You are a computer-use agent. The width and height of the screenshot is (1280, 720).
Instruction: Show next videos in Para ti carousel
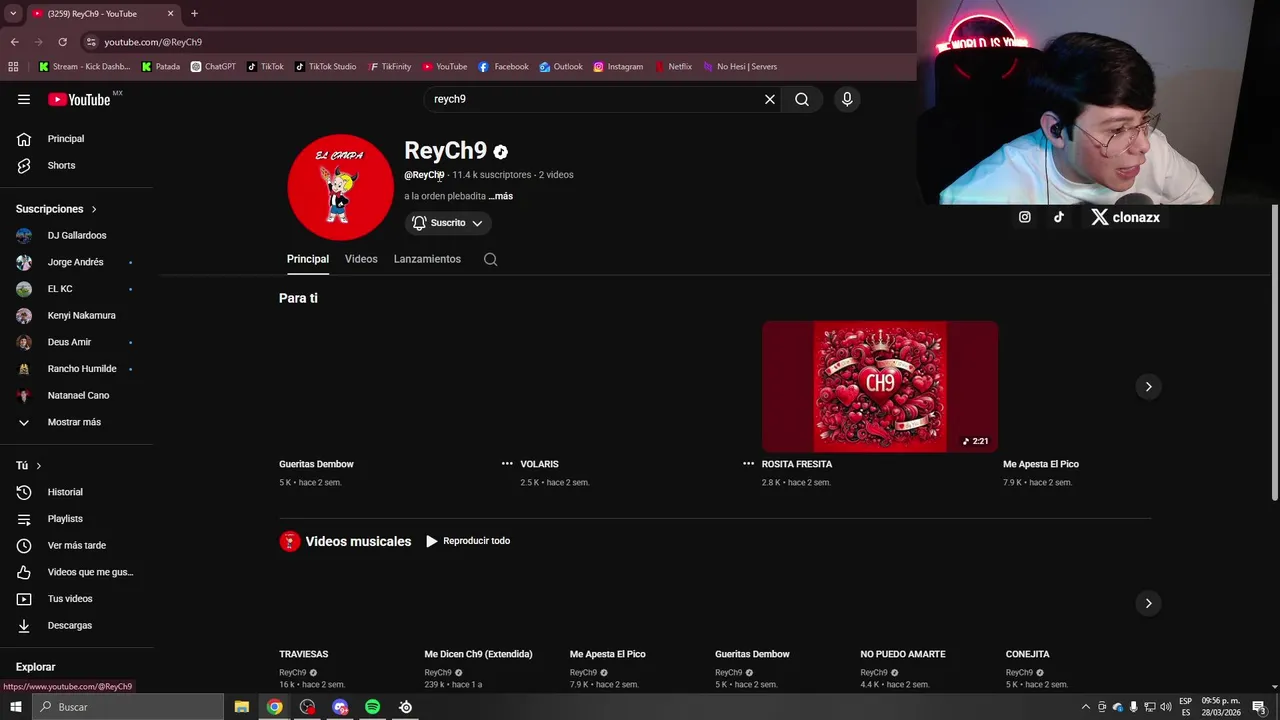(1148, 386)
